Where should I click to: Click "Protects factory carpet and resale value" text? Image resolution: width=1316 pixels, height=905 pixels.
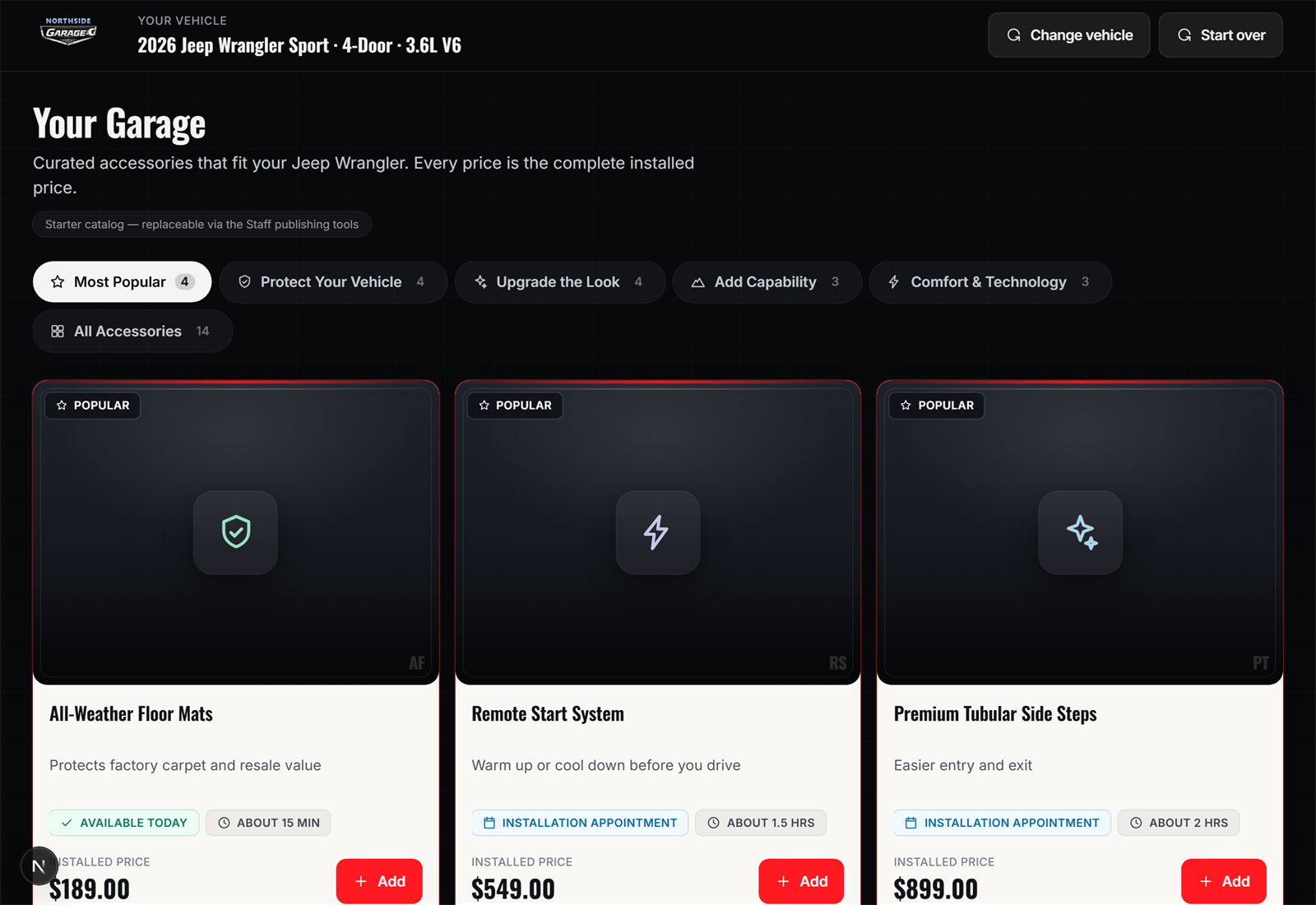coord(185,765)
